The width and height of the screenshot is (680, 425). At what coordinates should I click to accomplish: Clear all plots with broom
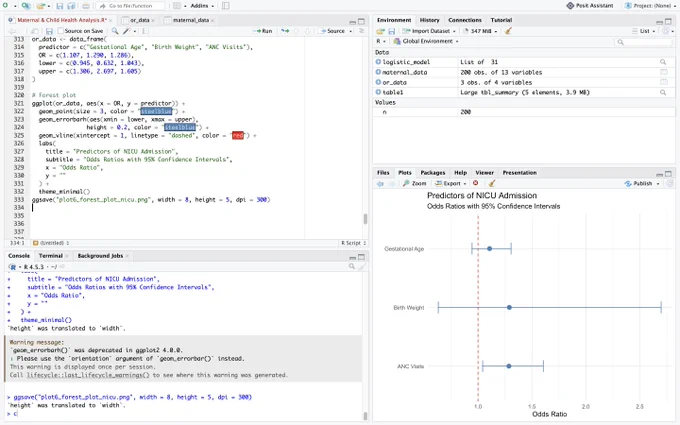[491, 183]
